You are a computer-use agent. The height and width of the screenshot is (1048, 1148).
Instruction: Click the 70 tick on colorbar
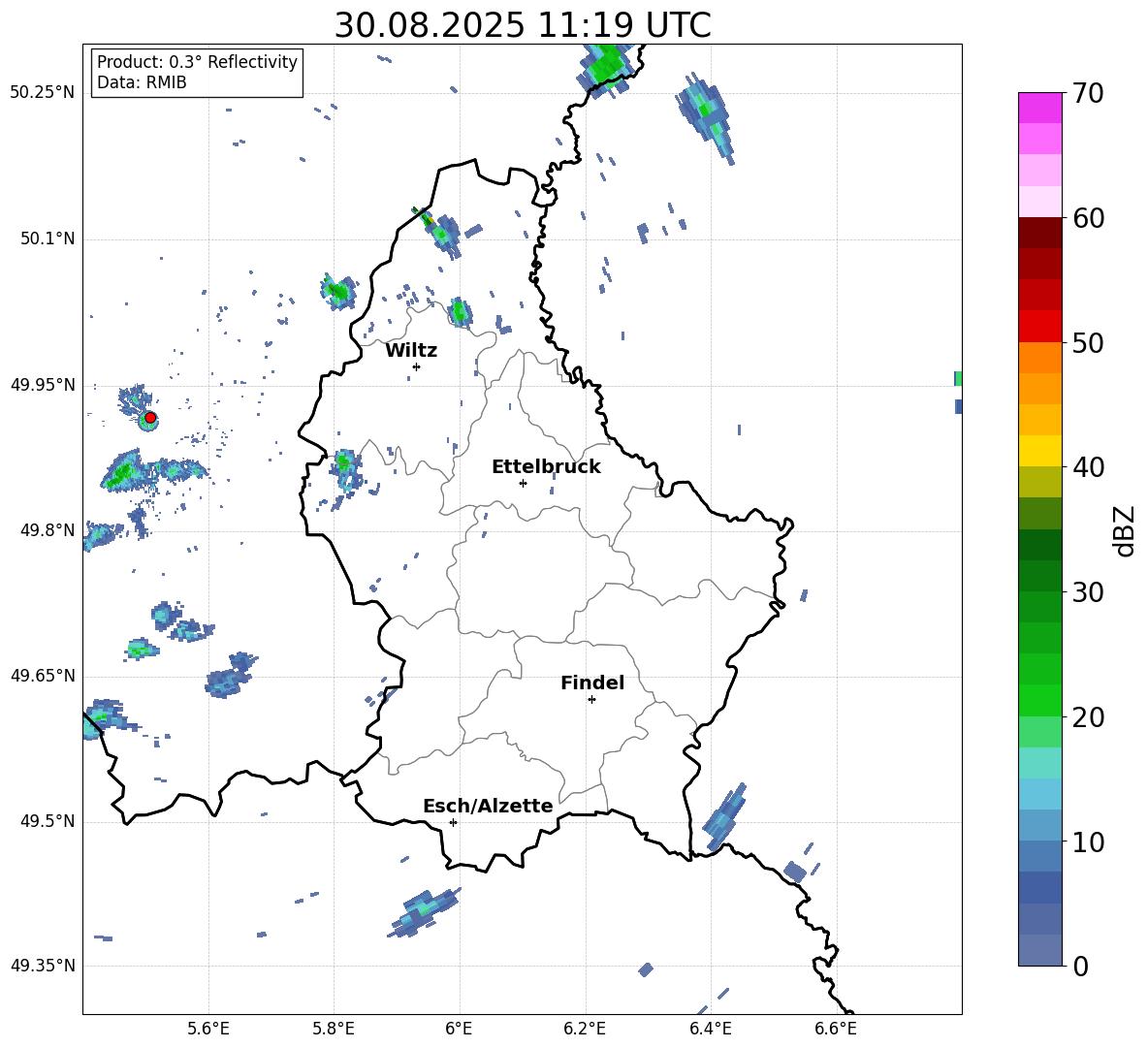click(x=1087, y=93)
